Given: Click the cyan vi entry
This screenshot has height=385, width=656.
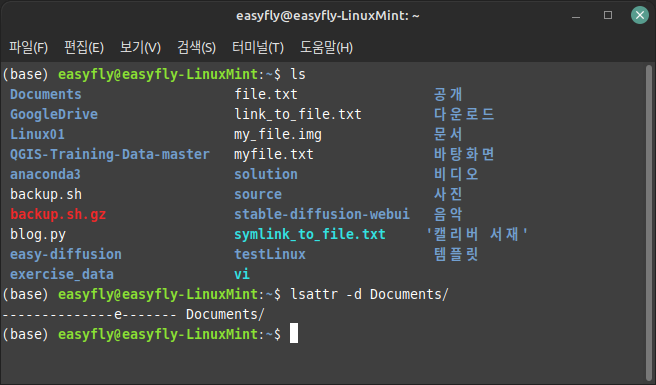Looking at the screenshot, I should coord(242,275).
